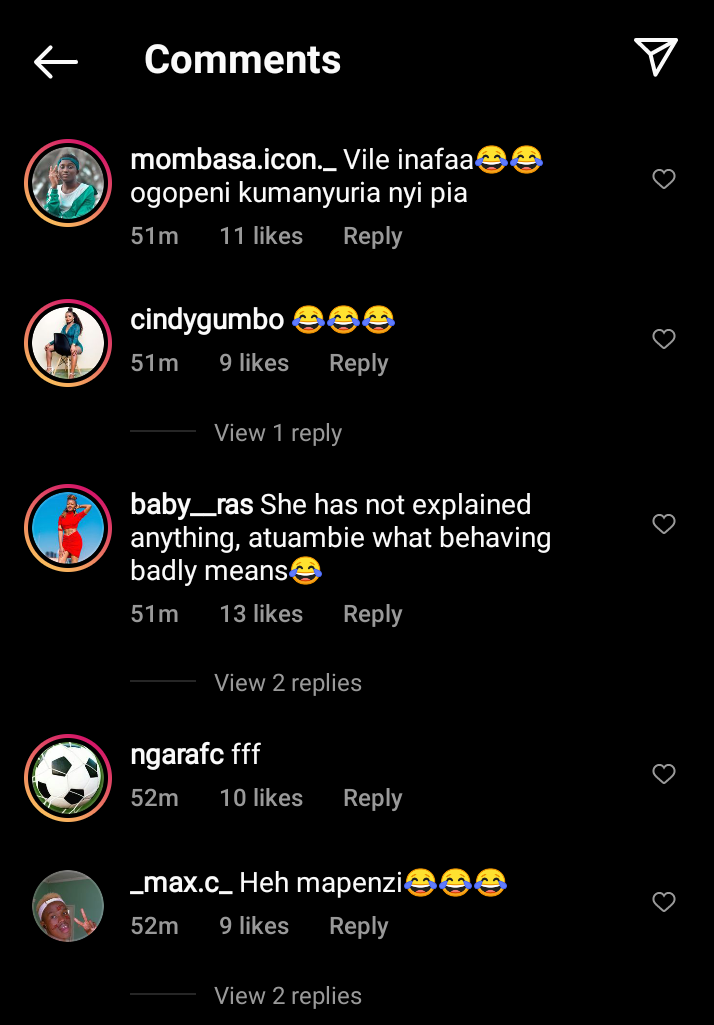Image resolution: width=714 pixels, height=1025 pixels.
Task: View baby__ras avatar story
Action: pos(68,528)
